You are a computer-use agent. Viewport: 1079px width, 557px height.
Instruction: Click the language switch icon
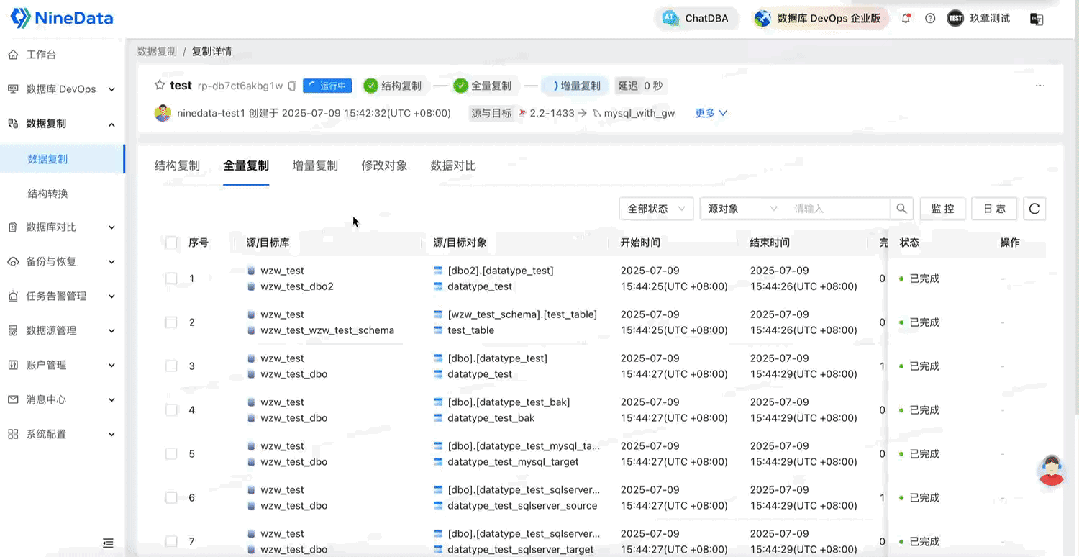click(x=1036, y=19)
